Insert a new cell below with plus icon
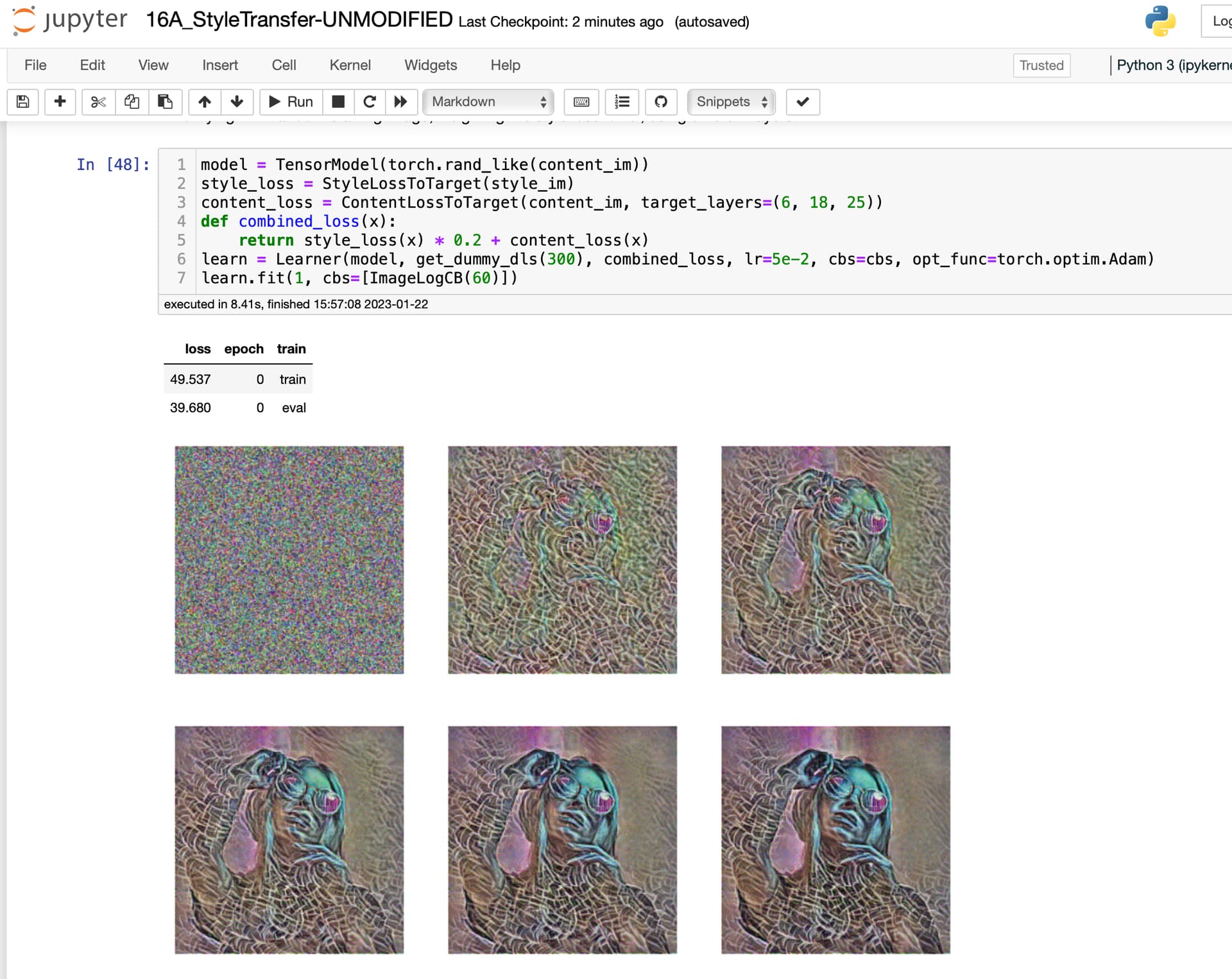1232x979 pixels. 60,101
